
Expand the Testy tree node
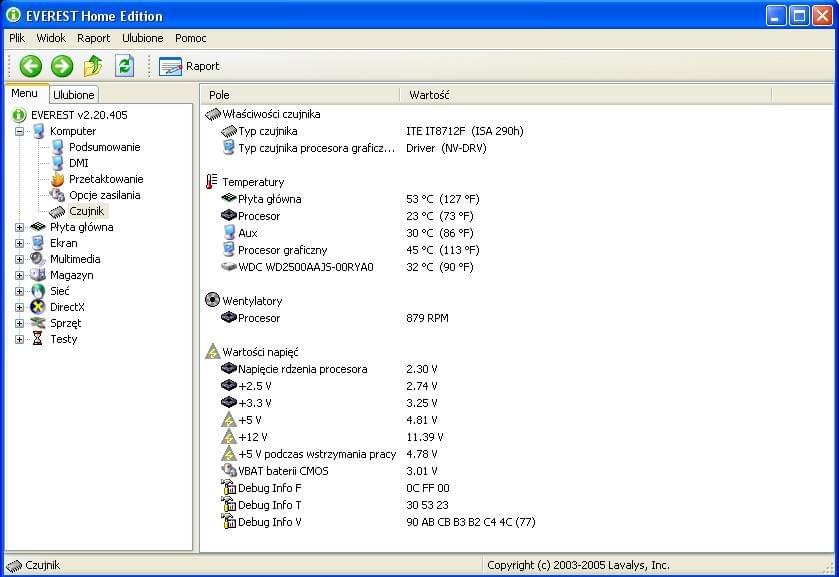(20, 340)
